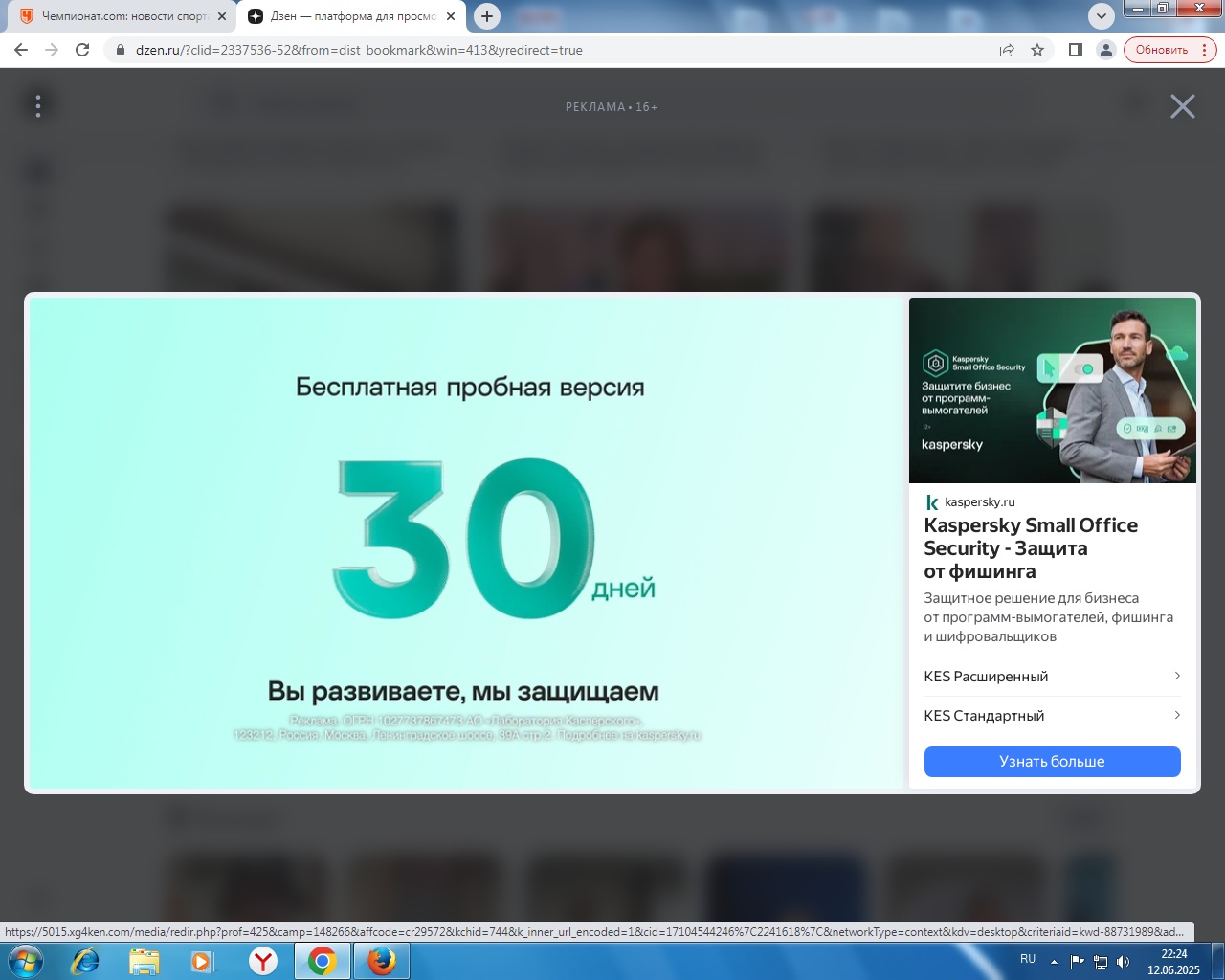Click the 30 дней trial banner
The image size is (1225, 980).
pos(467,544)
